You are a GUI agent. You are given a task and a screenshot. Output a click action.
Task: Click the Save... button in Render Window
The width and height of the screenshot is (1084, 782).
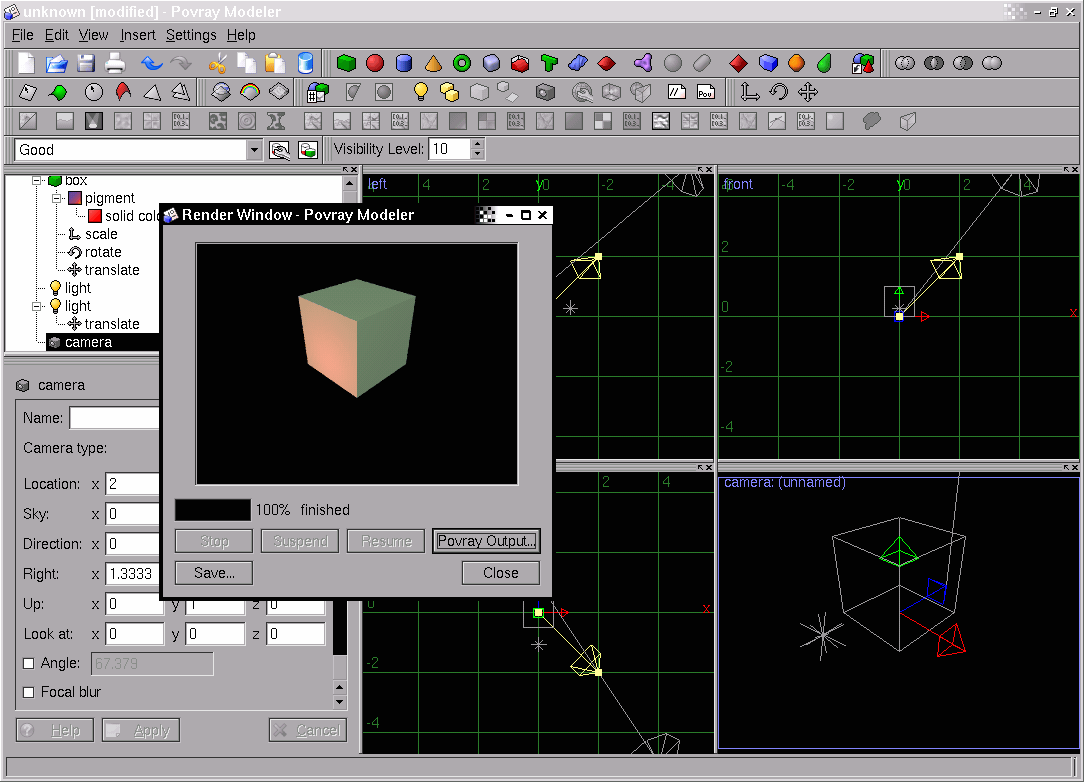(x=214, y=573)
